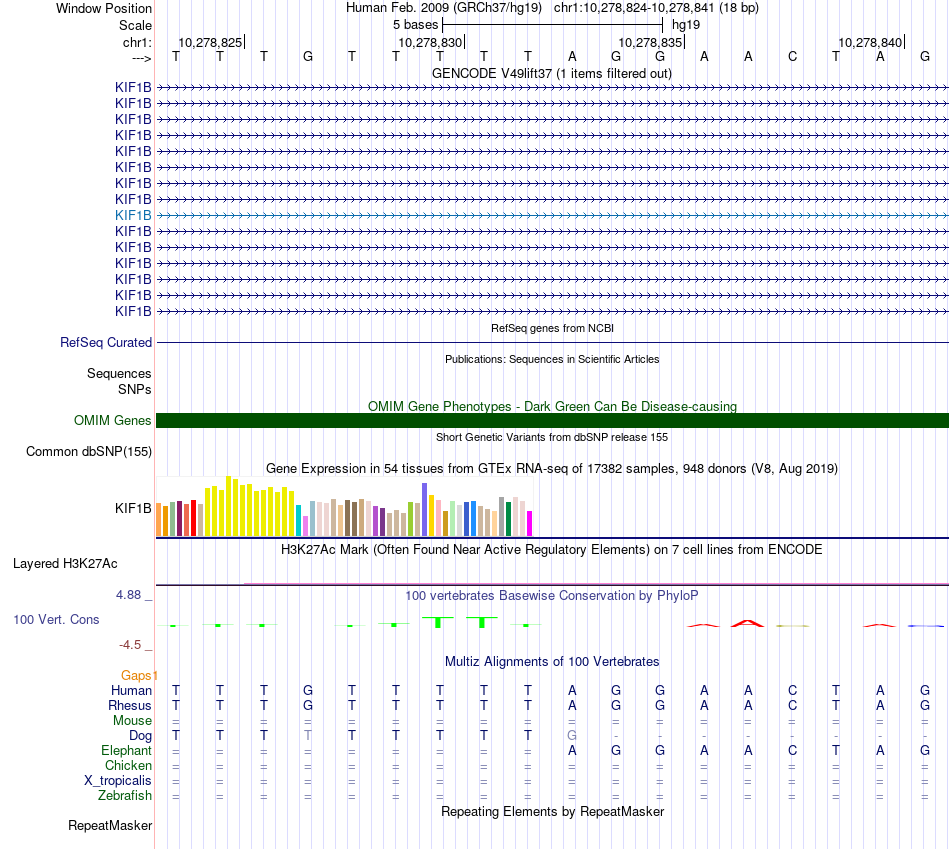The height and width of the screenshot is (849, 950).
Task: Open 100 vertebrates Basewise Conservation by PhyloP title
Action: [x=552, y=596]
